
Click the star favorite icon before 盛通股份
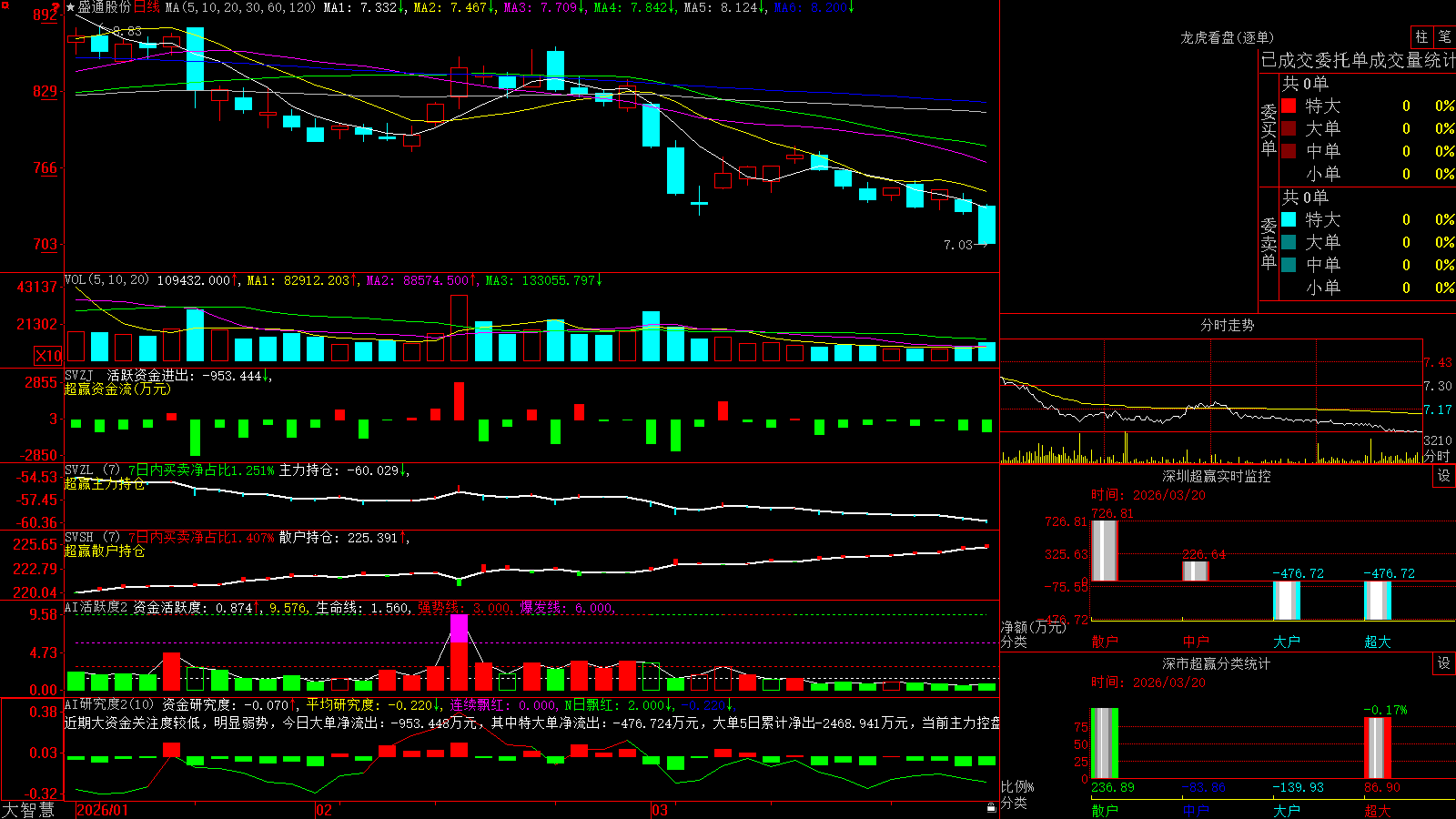coord(70,7)
